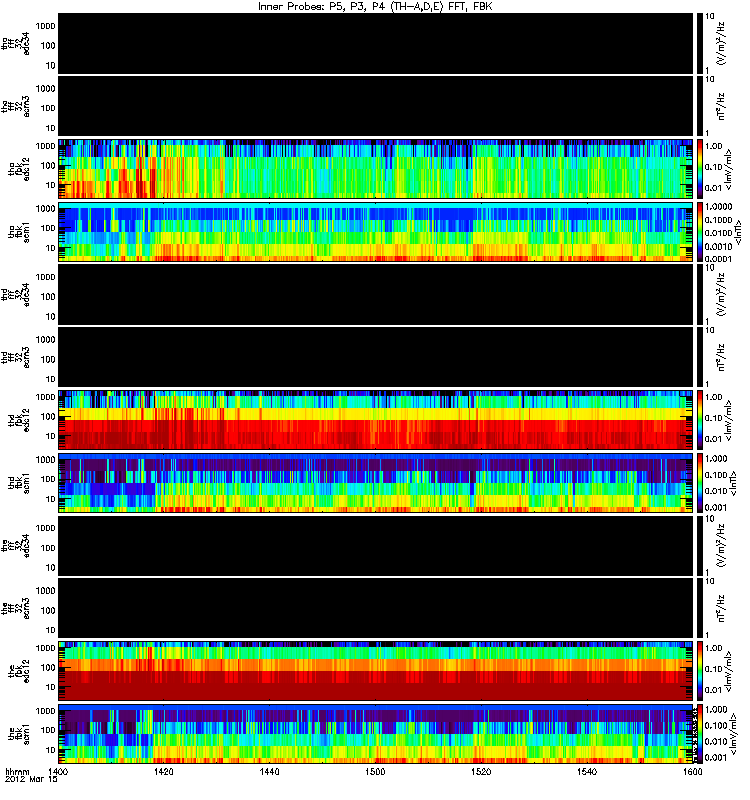750x800 pixels.
Task: Click the 1600 time axis label
Action: 692,772
